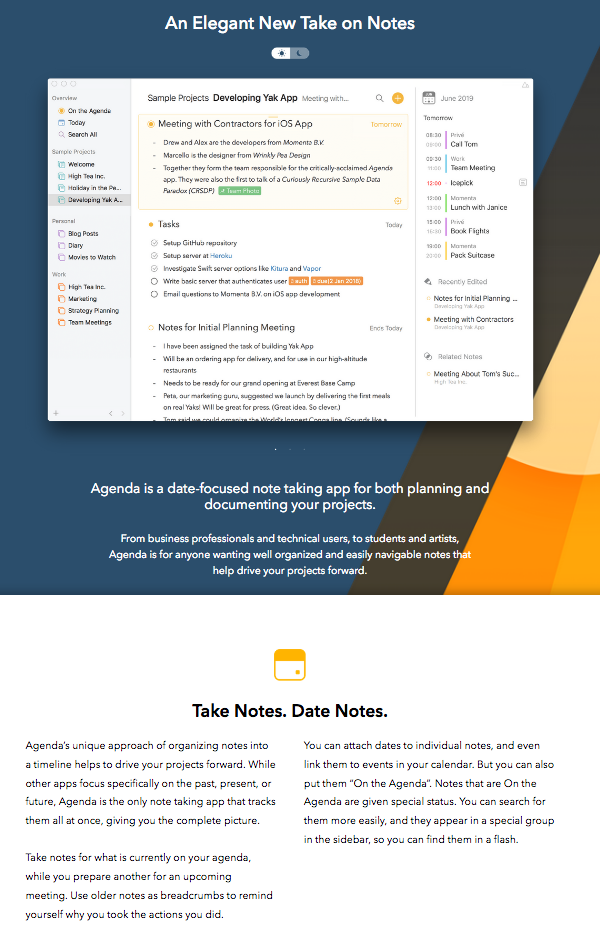
Task: Click the Meeting with... breadcrumb text
Action: click(x=325, y=99)
